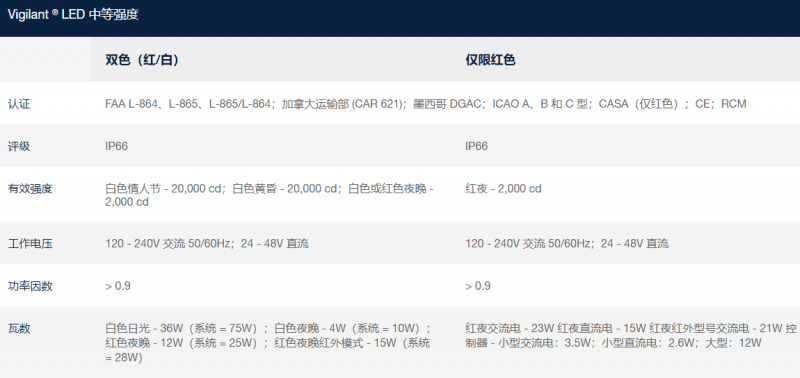Click the IP66 rating under 仅限红色 column
800x378 pixels.
pyautogui.click(x=477, y=146)
